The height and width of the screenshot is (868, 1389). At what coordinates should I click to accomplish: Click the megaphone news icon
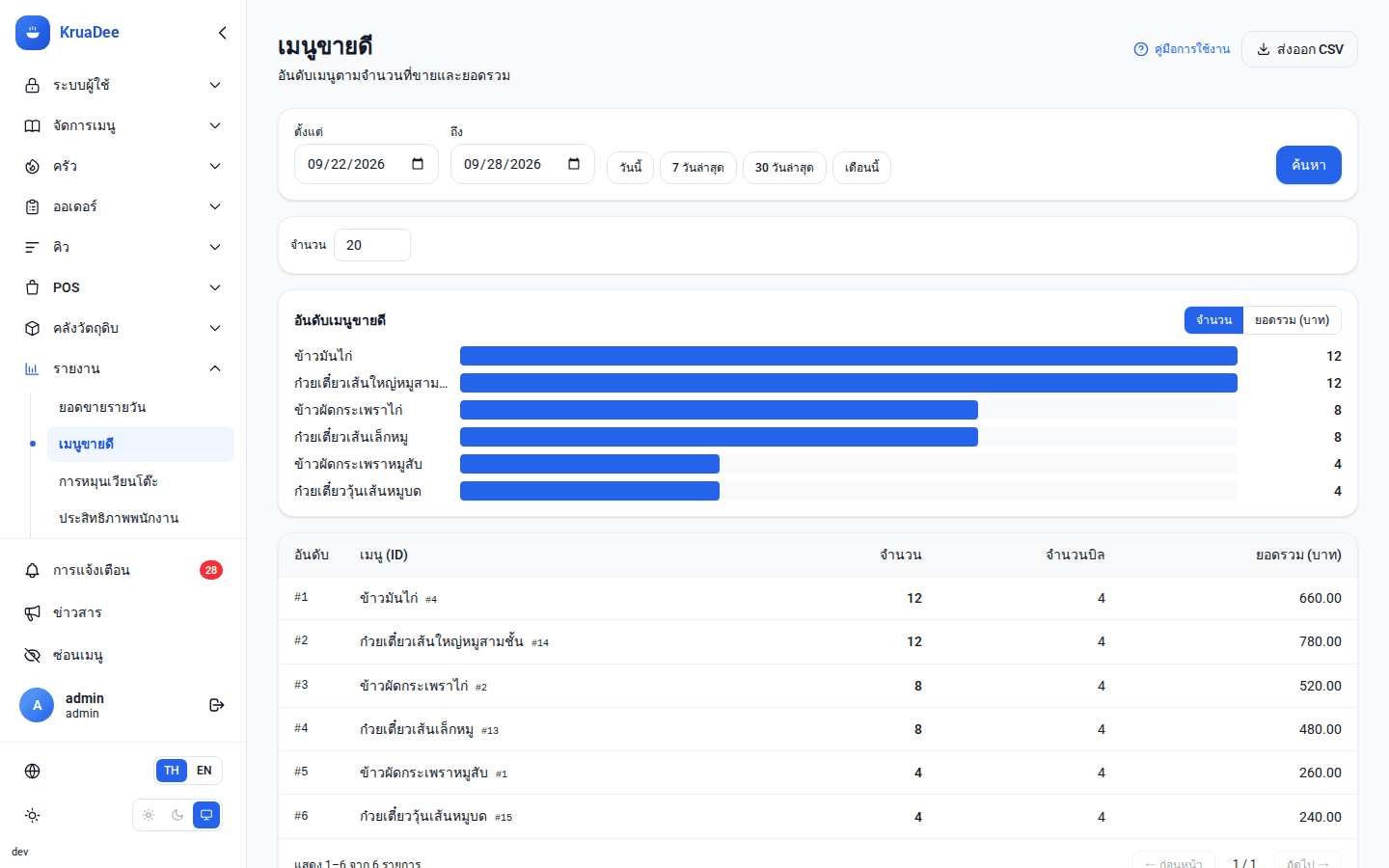point(32,612)
